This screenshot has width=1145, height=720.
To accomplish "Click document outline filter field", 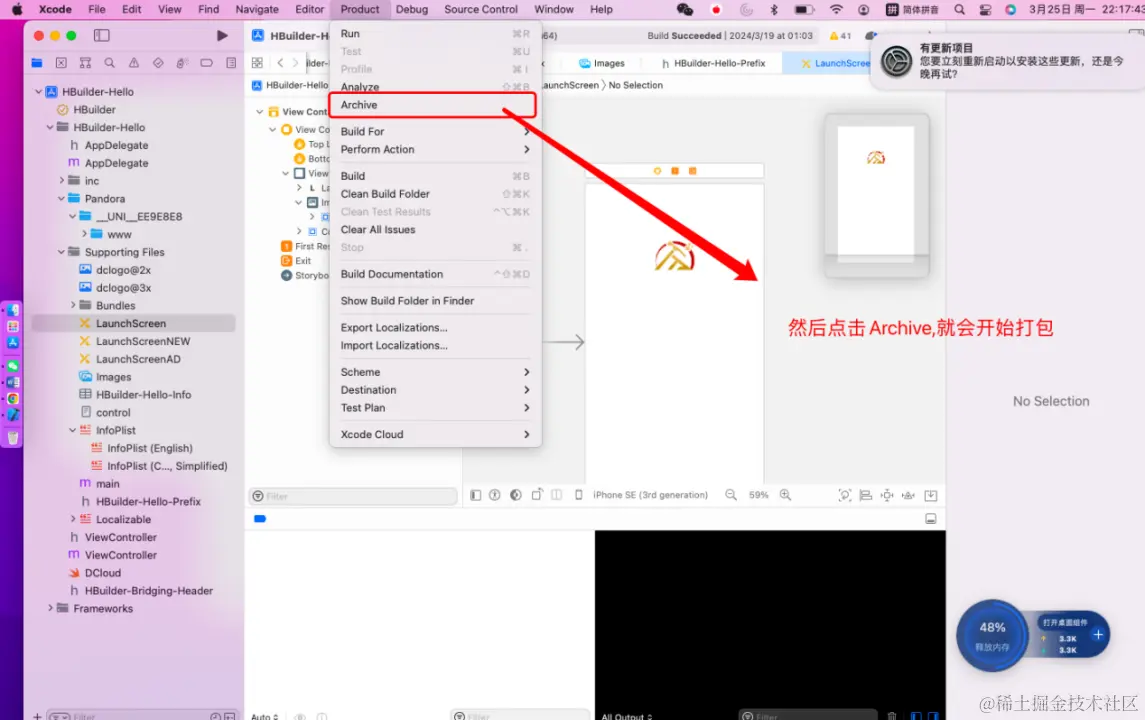I will 353,497.
